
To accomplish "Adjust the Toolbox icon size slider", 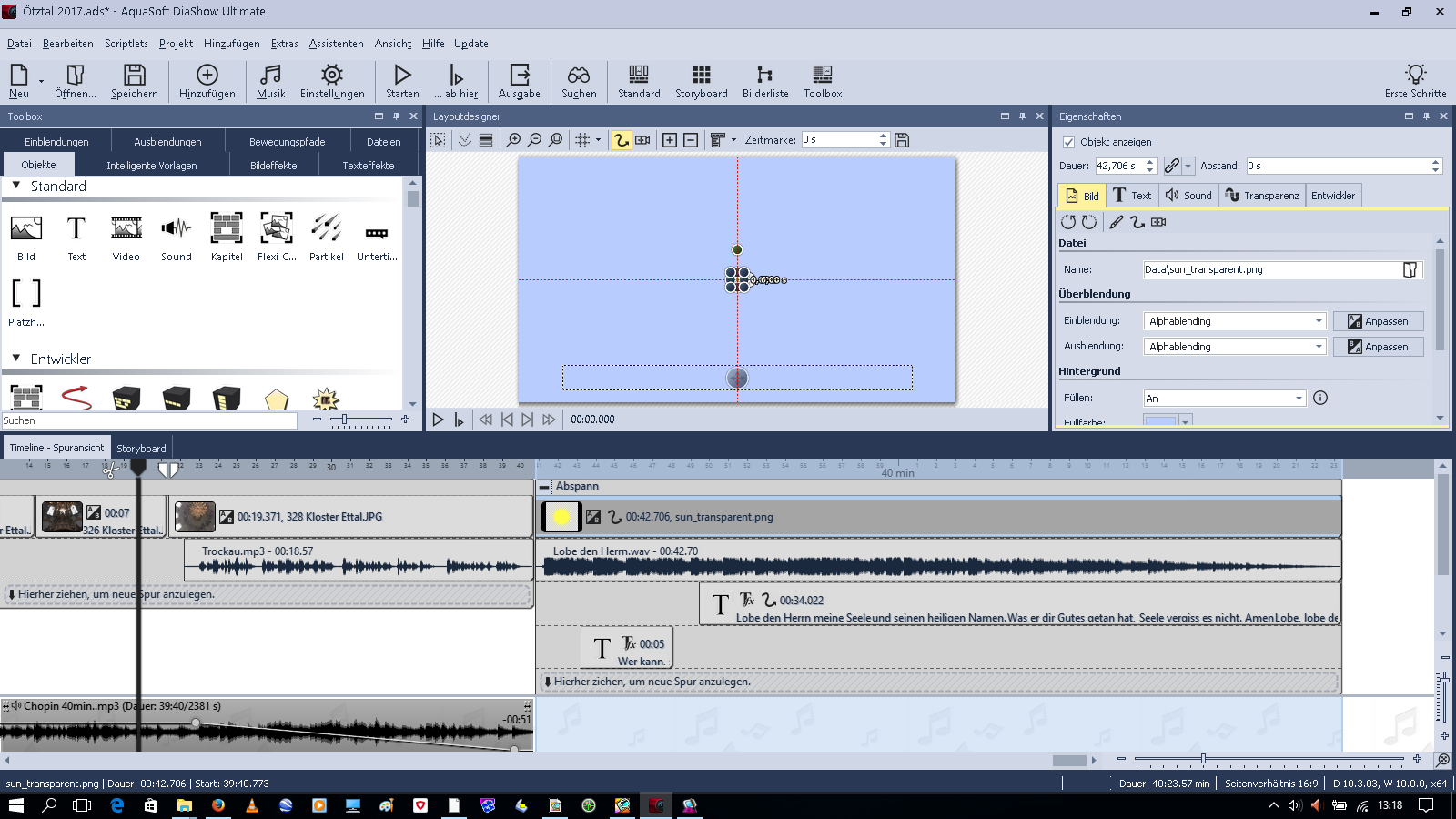I will click(344, 420).
